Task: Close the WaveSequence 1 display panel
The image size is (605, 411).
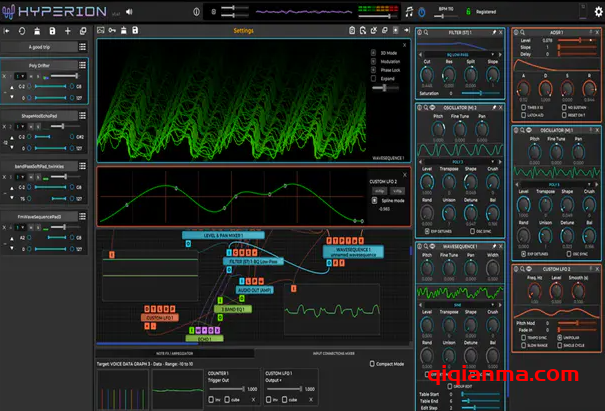Action: click(403, 45)
